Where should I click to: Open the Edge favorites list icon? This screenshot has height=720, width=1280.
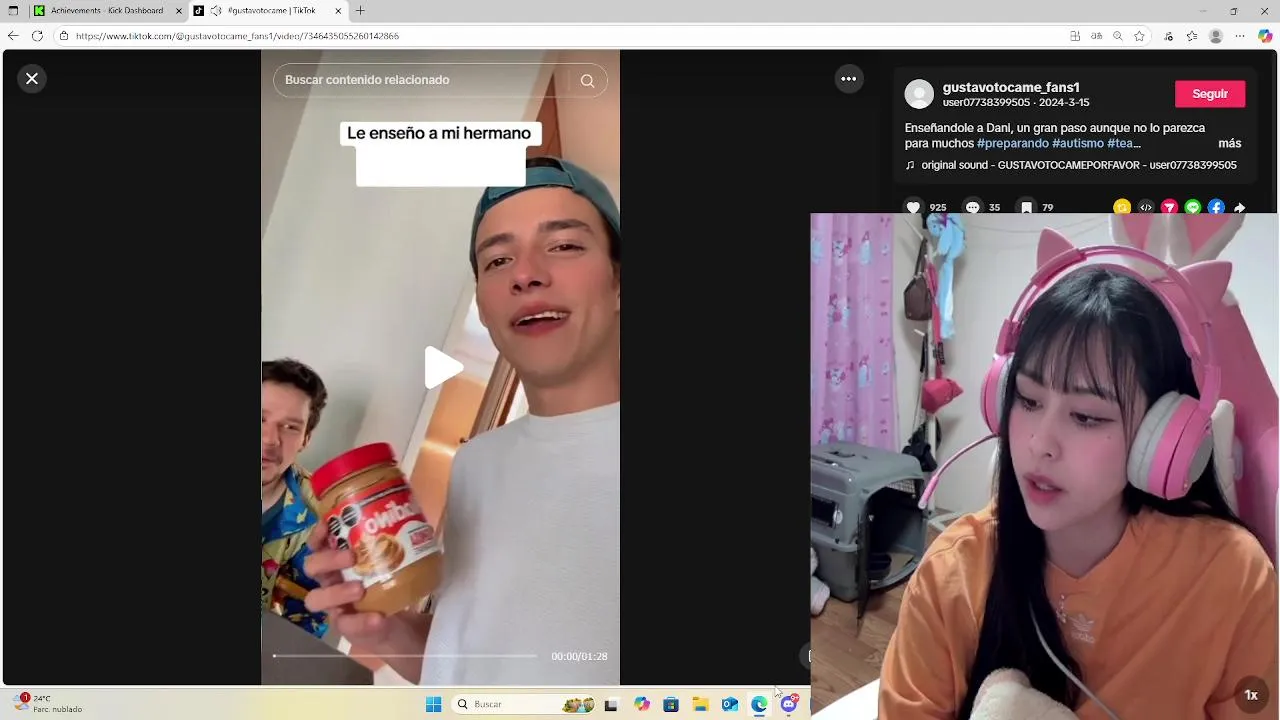1192,36
